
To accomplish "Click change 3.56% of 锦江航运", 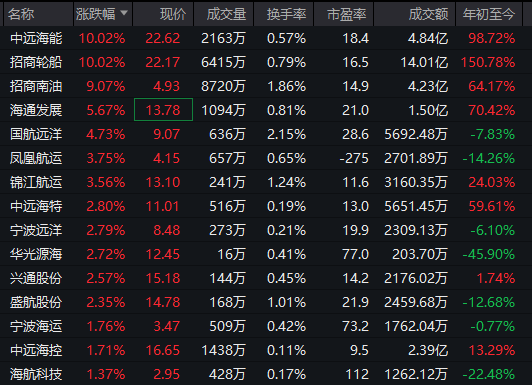I will click(x=106, y=182).
